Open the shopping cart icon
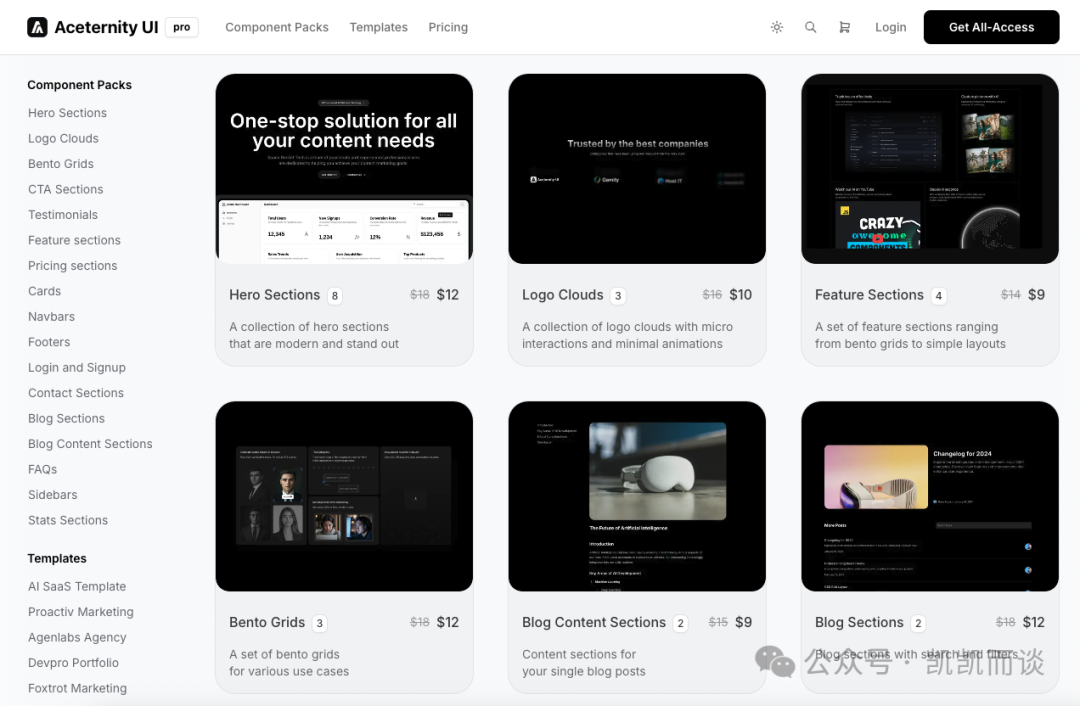The width and height of the screenshot is (1080, 706). [x=844, y=28]
